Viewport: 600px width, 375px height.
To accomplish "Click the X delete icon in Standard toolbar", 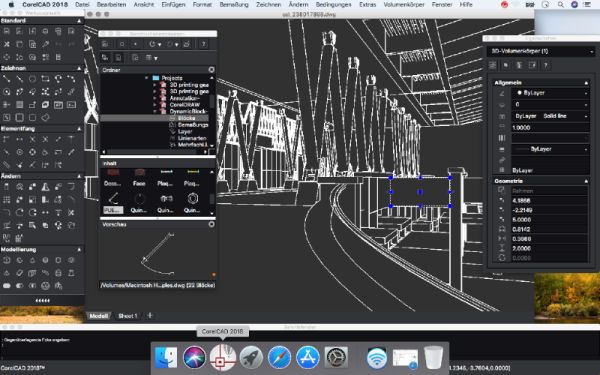I will (7, 44).
